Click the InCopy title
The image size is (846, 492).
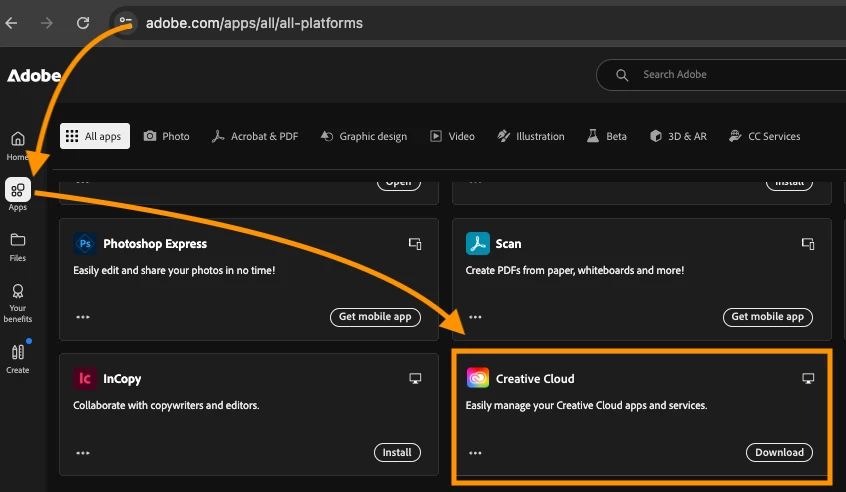coord(122,379)
